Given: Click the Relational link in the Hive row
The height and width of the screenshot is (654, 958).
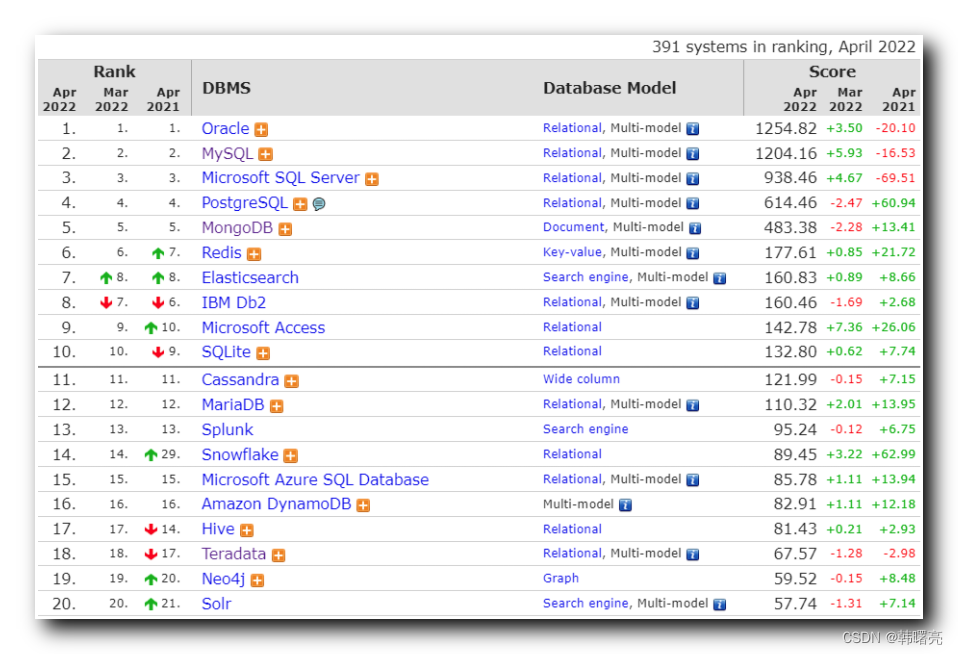Looking at the screenshot, I should pos(572,530).
